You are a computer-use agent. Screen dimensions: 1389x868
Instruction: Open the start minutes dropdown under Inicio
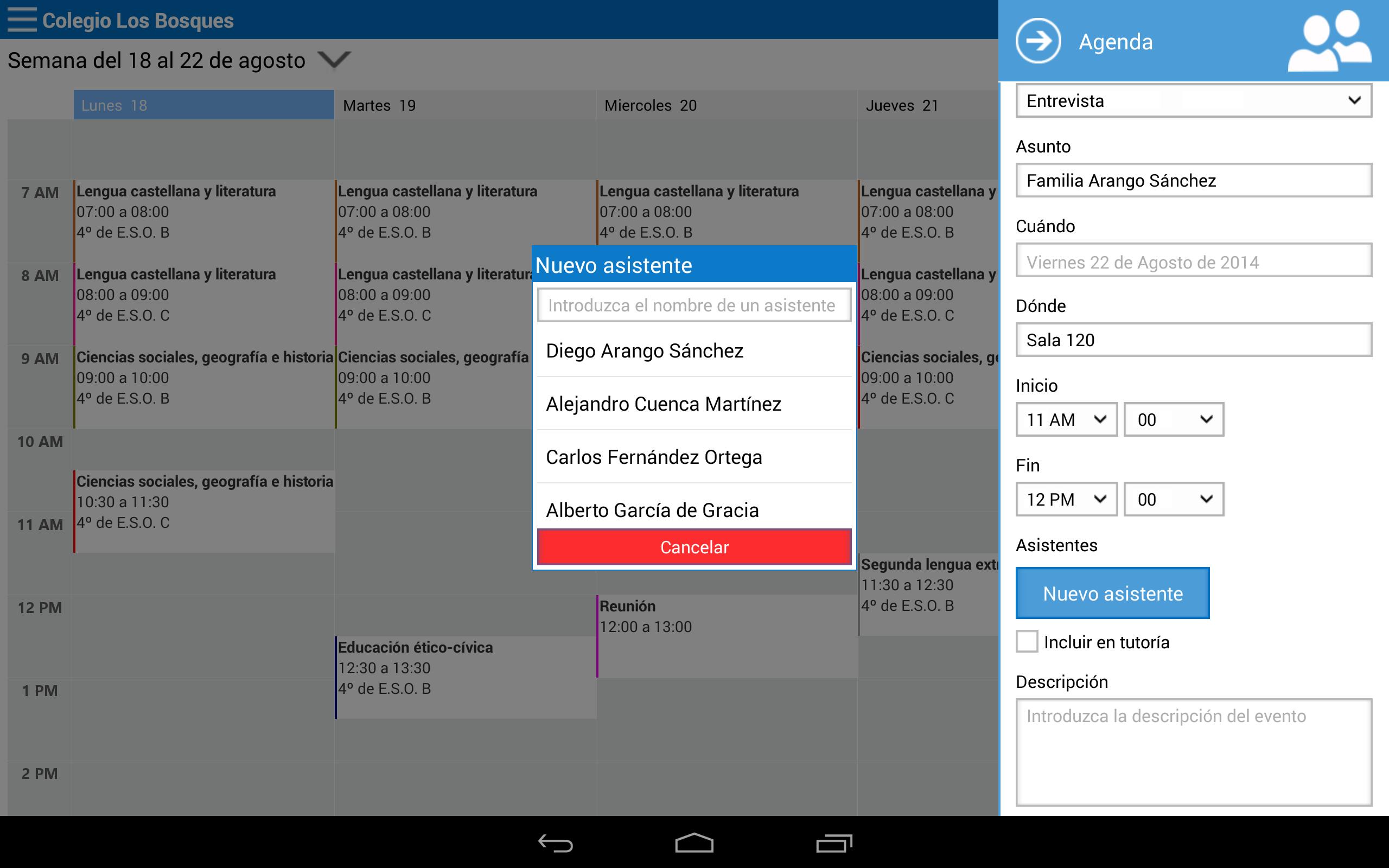coord(1174,420)
